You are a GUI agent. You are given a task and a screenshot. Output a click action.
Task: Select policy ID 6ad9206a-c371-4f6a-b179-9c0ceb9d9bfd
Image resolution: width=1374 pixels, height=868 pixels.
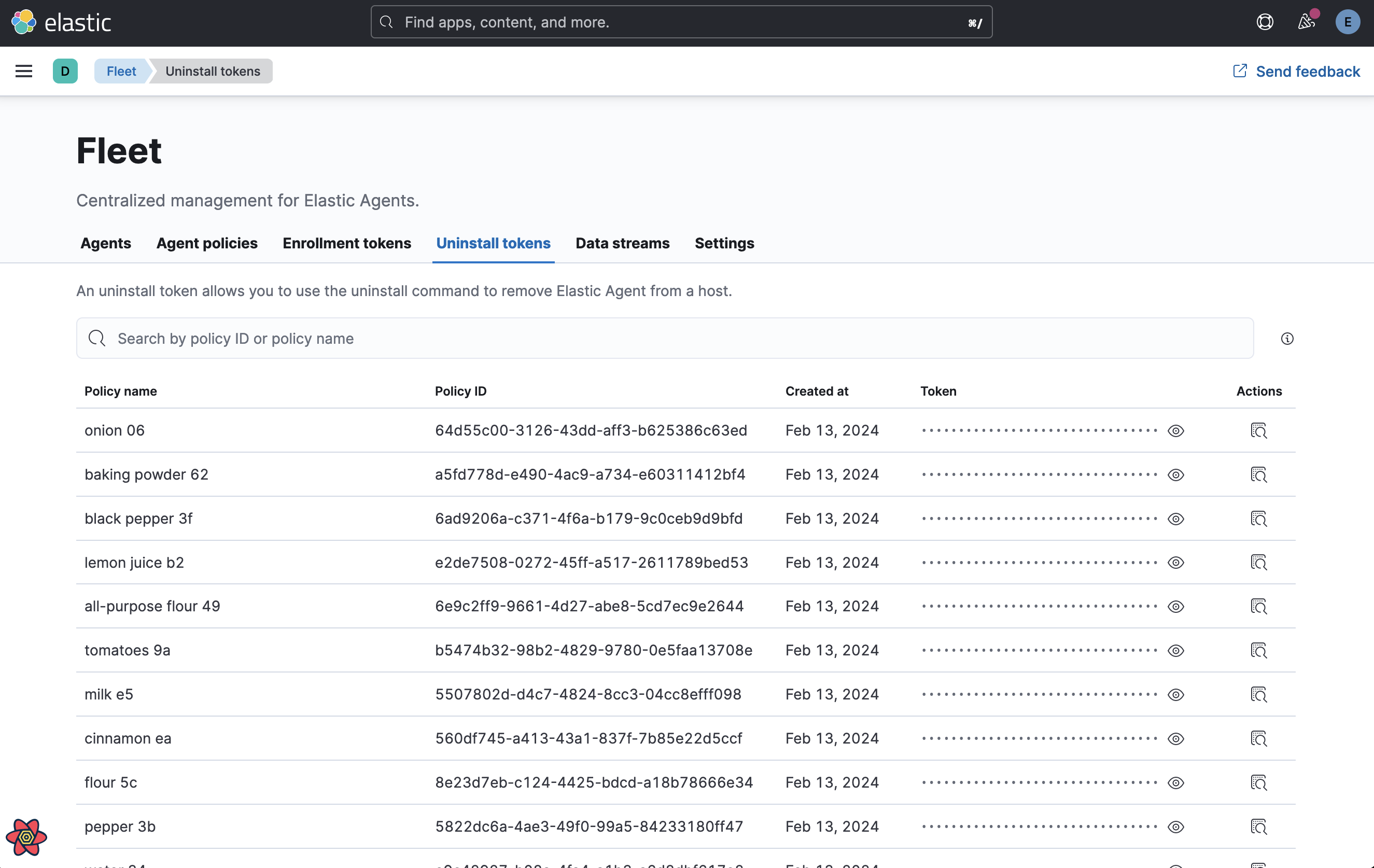pyautogui.click(x=589, y=518)
